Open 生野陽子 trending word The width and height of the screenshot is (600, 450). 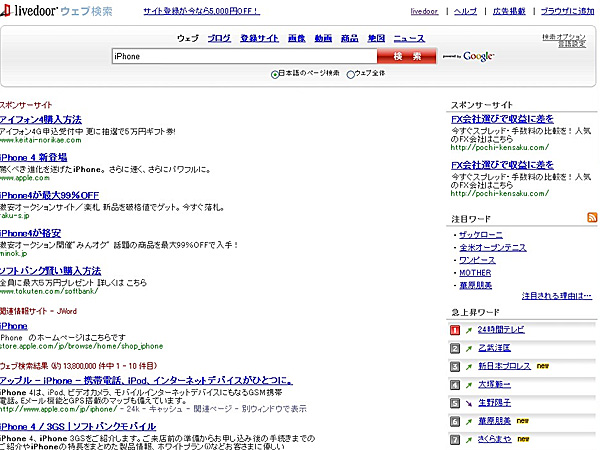pyautogui.click(x=494, y=403)
